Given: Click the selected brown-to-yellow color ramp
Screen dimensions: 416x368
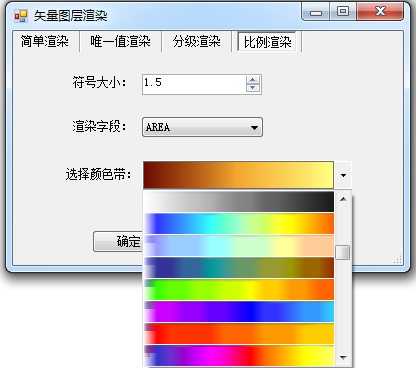Looking at the screenshot, I should (x=238, y=175).
